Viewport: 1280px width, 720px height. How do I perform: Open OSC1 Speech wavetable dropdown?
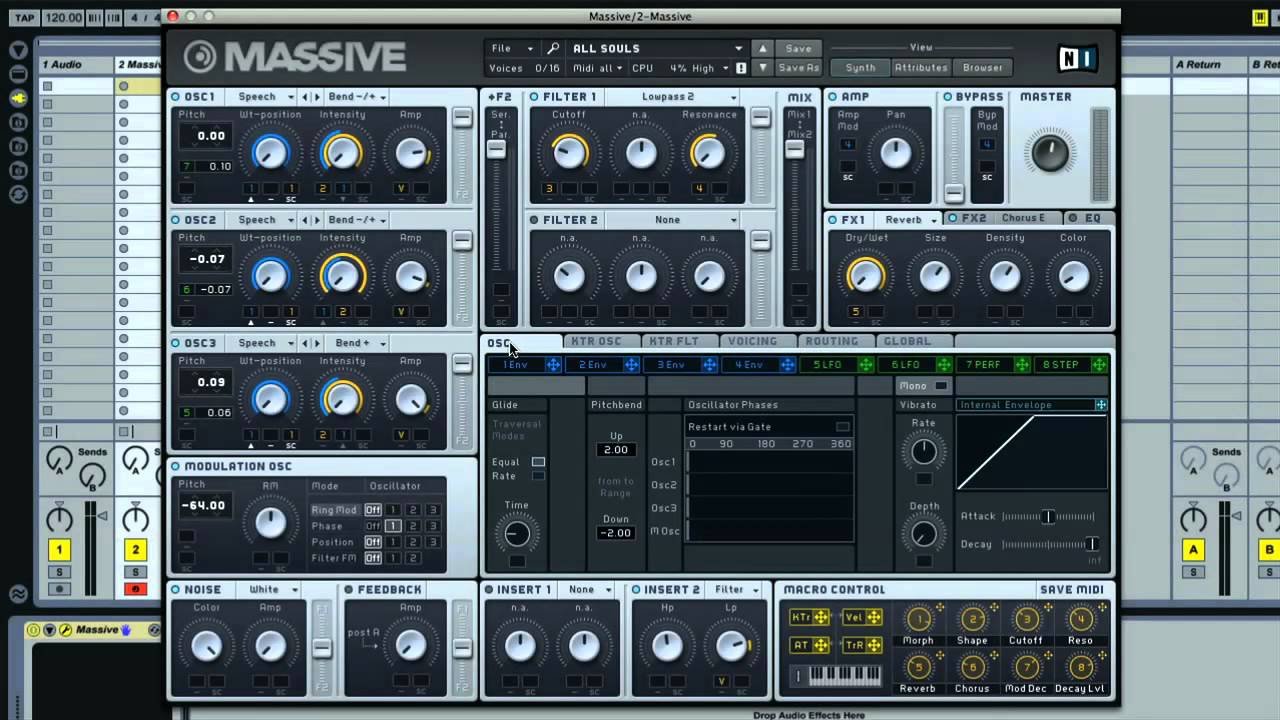(265, 97)
